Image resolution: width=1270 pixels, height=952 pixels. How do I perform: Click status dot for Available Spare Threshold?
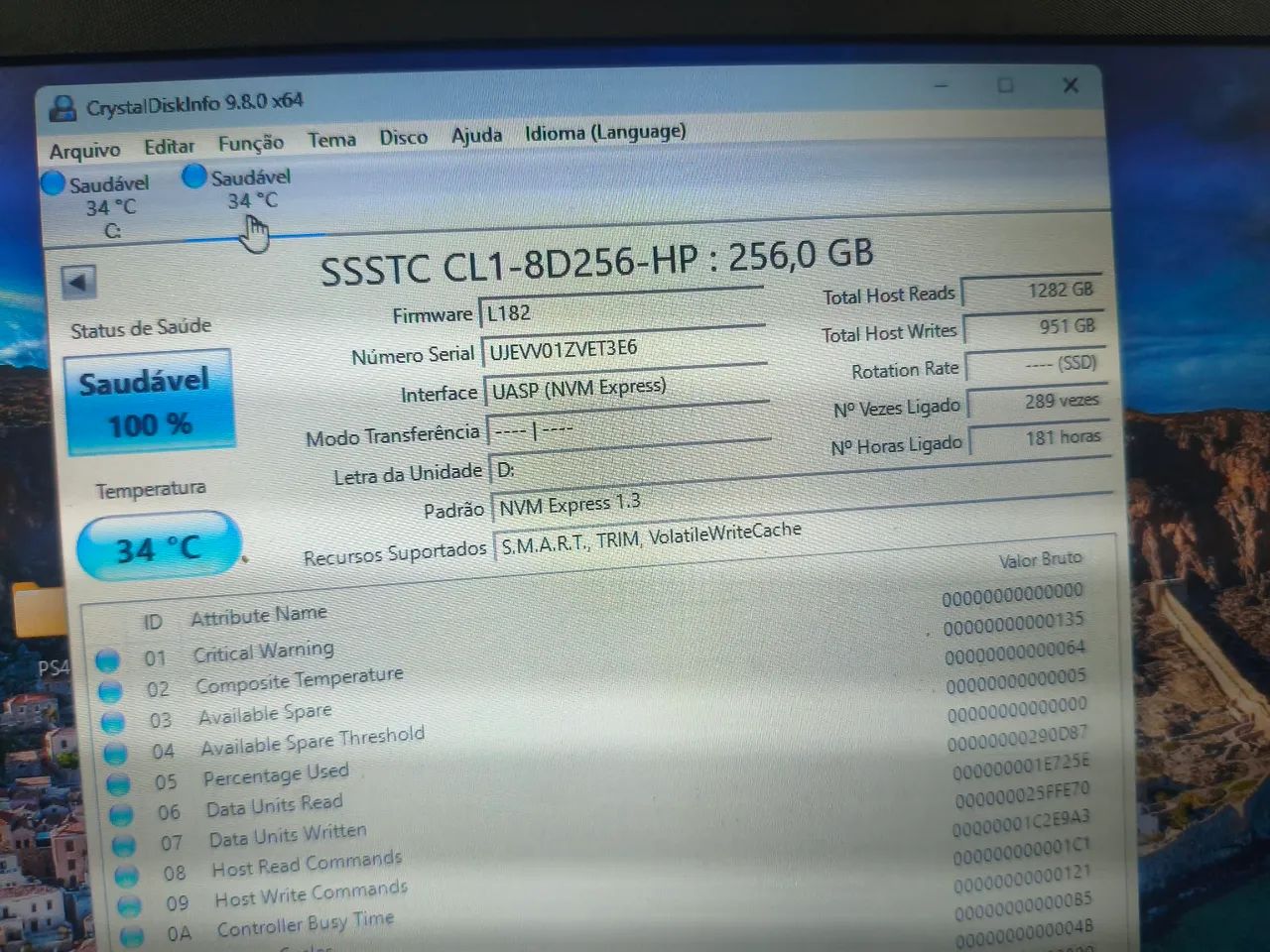(x=116, y=754)
